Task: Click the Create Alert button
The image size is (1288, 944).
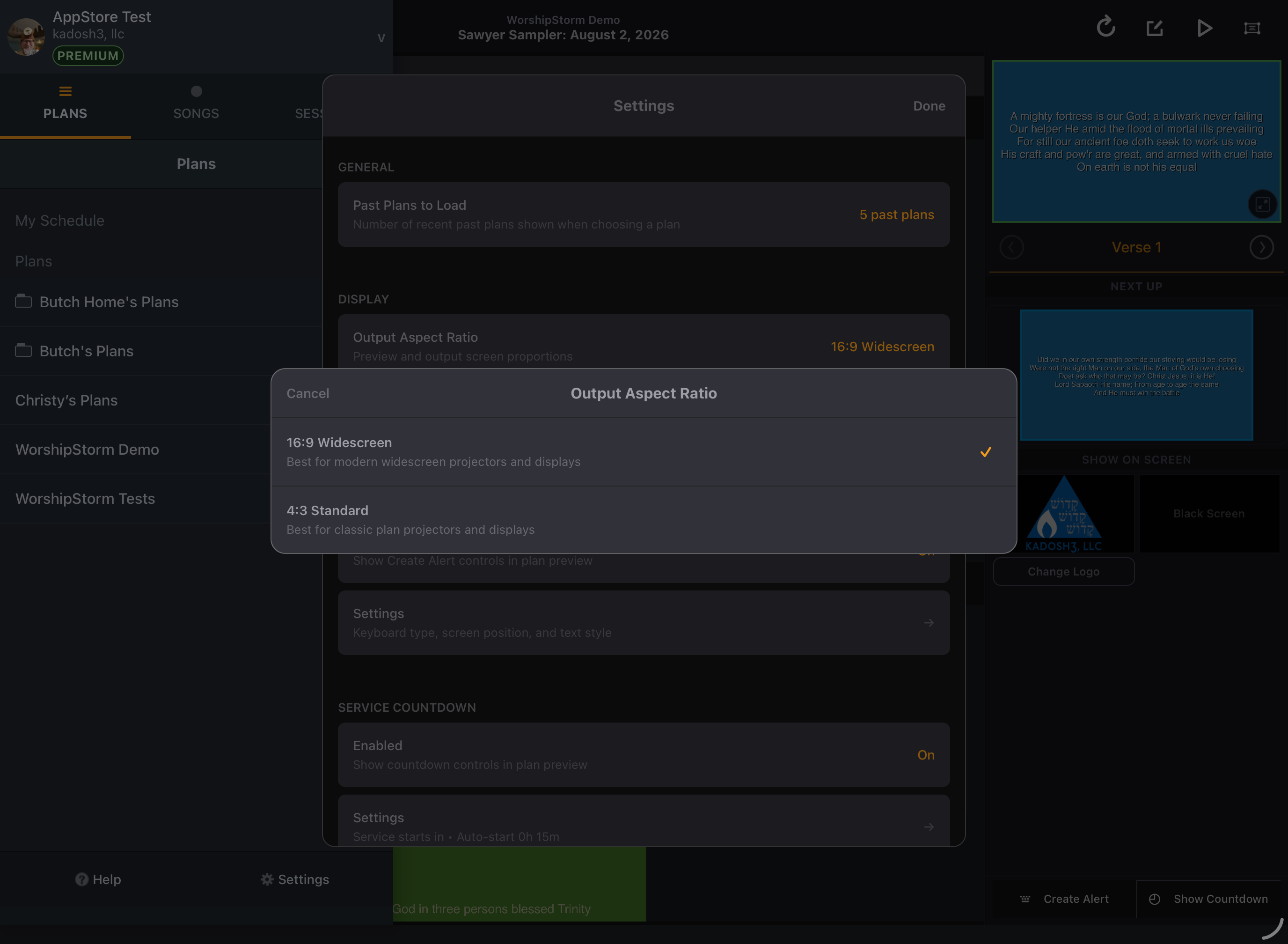Action: (x=1064, y=899)
